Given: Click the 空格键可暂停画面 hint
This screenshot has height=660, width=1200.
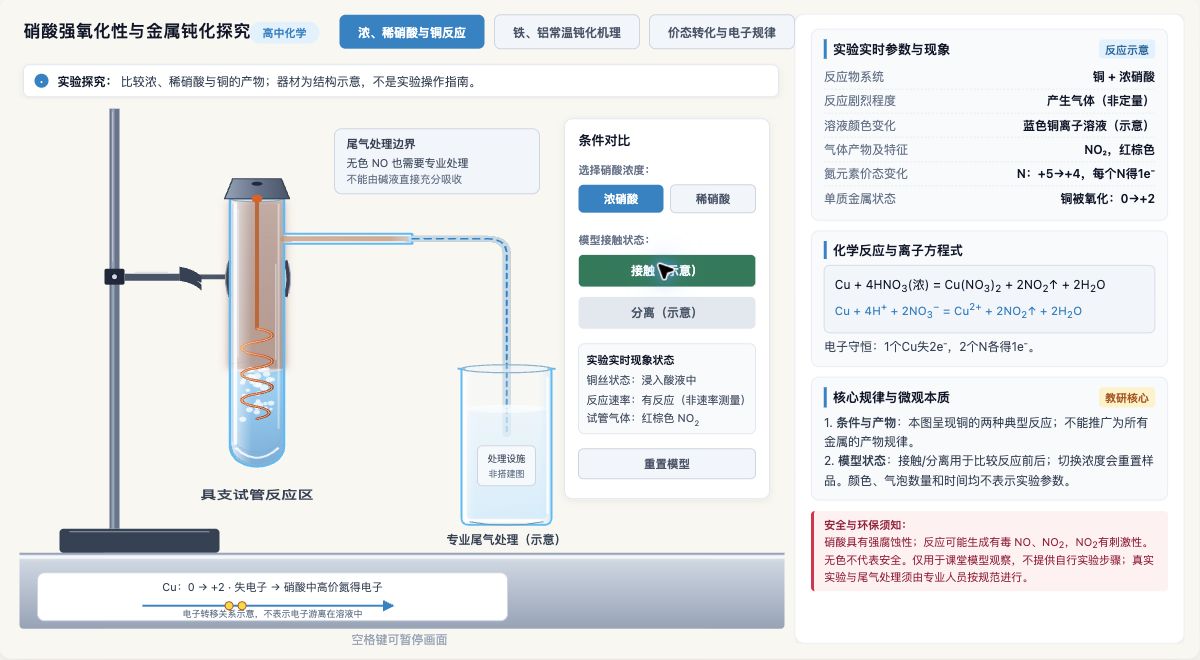Looking at the screenshot, I should click(x=399, y=639).
